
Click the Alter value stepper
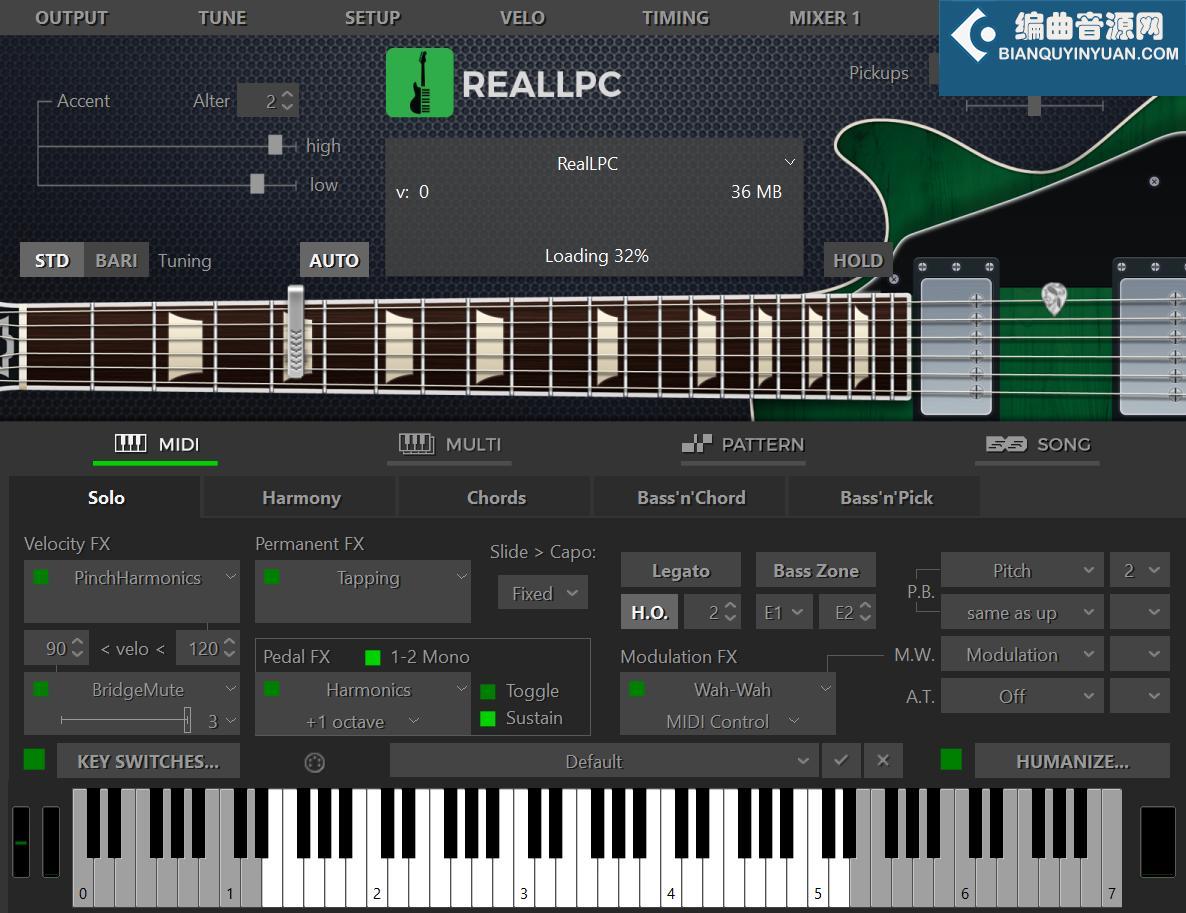(x=287, y=101)
